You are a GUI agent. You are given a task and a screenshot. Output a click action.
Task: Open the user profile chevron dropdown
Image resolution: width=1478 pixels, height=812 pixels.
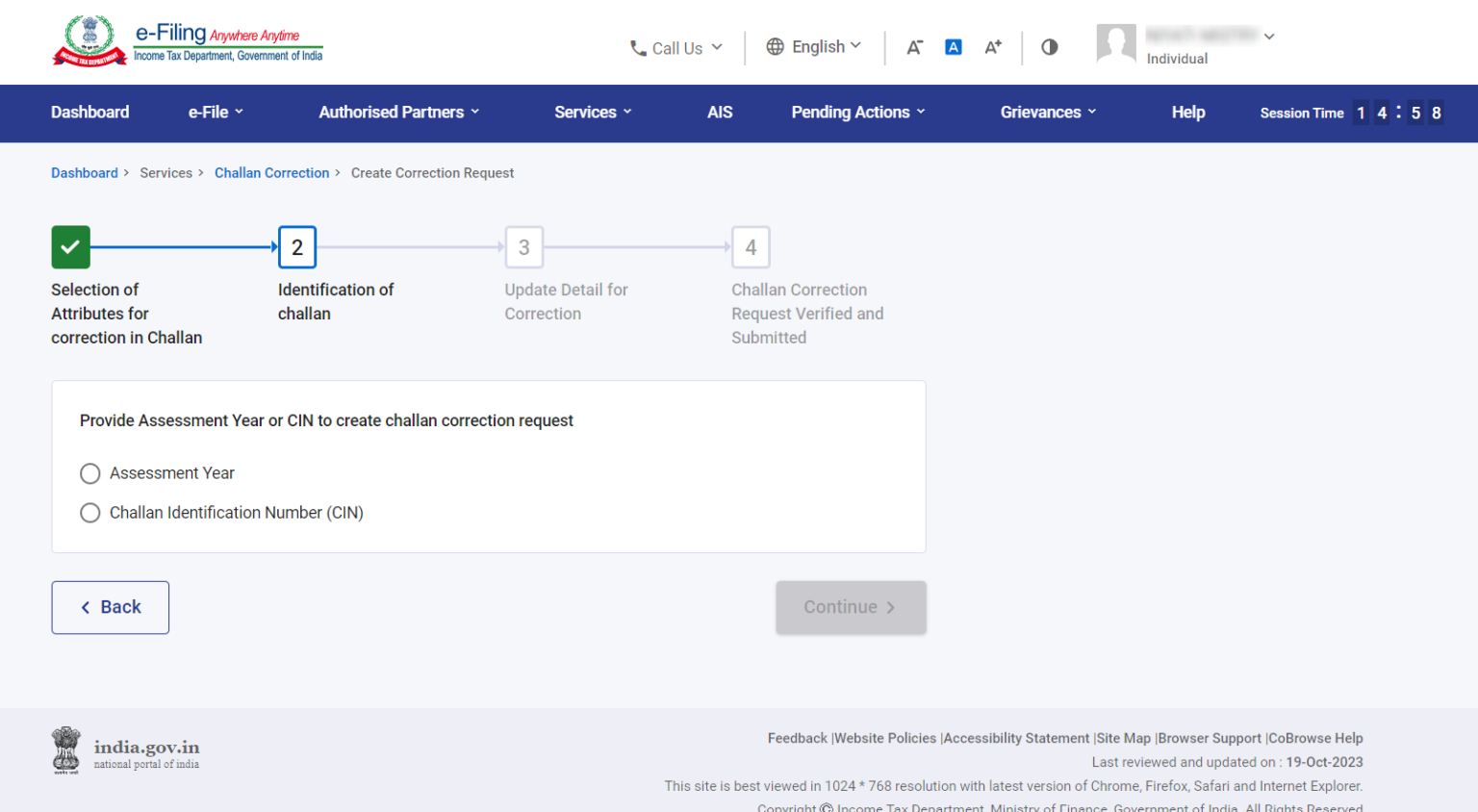pos(1270,35)
